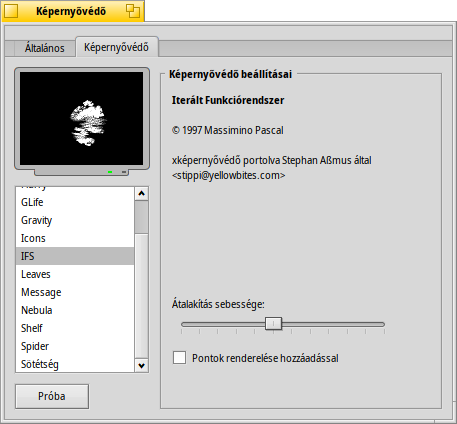
Task: Select Spider from the list
Action: 75,346
